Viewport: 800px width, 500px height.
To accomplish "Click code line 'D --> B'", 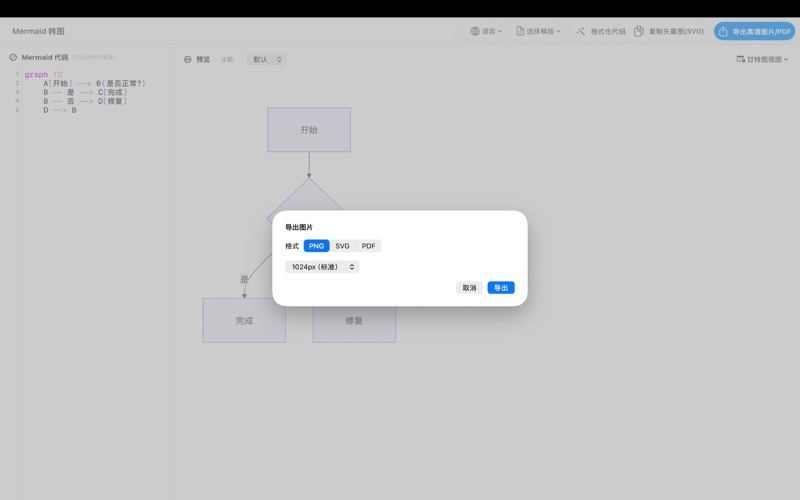I will (60, 110).
